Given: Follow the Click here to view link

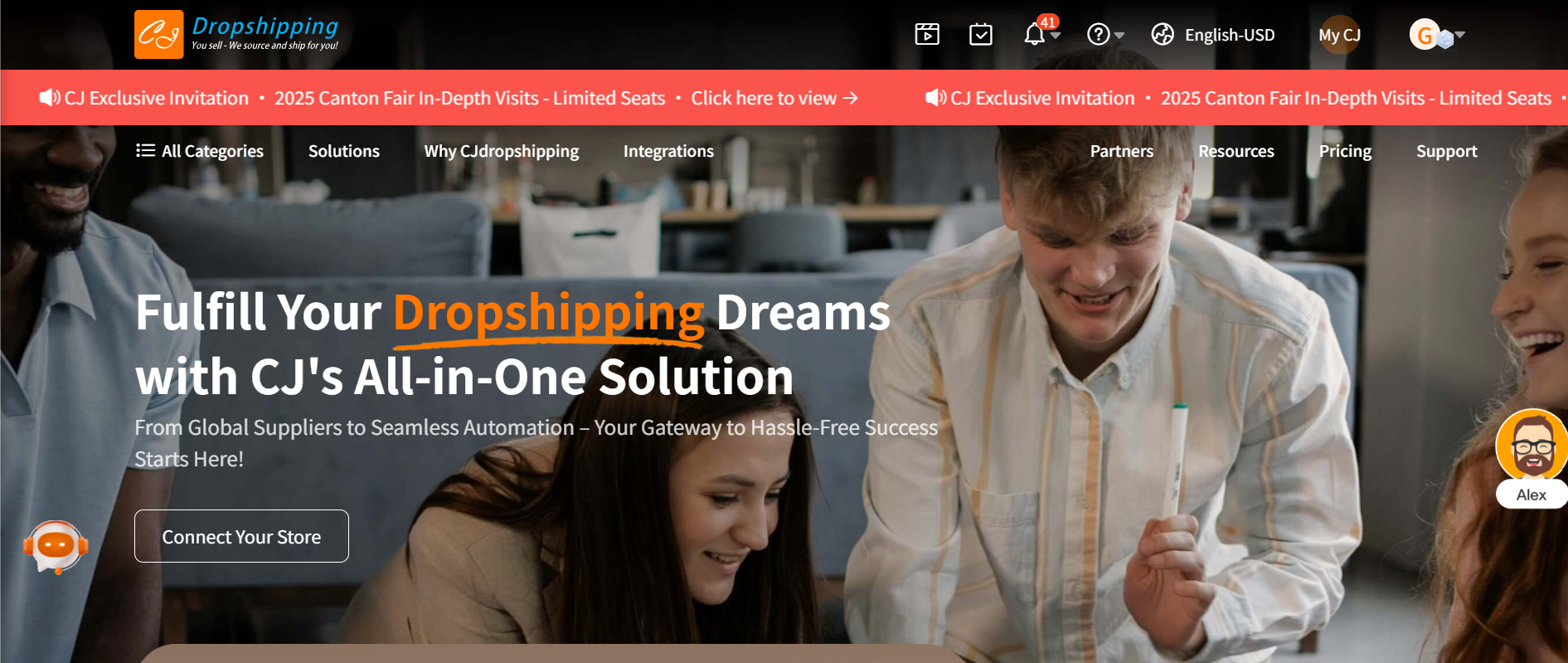Looking at the screenshot, I should [774, 98].
